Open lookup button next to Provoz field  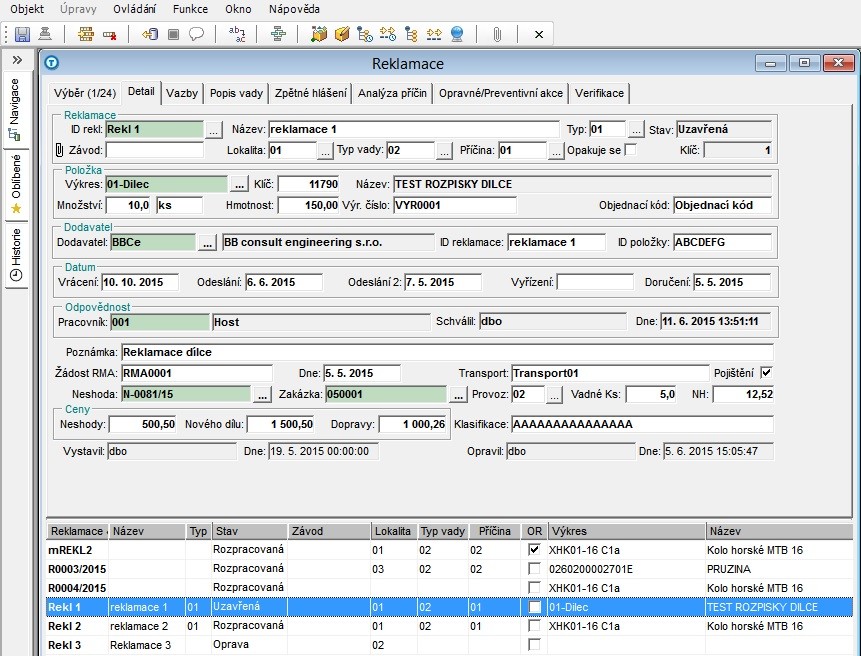pos(555,395)
